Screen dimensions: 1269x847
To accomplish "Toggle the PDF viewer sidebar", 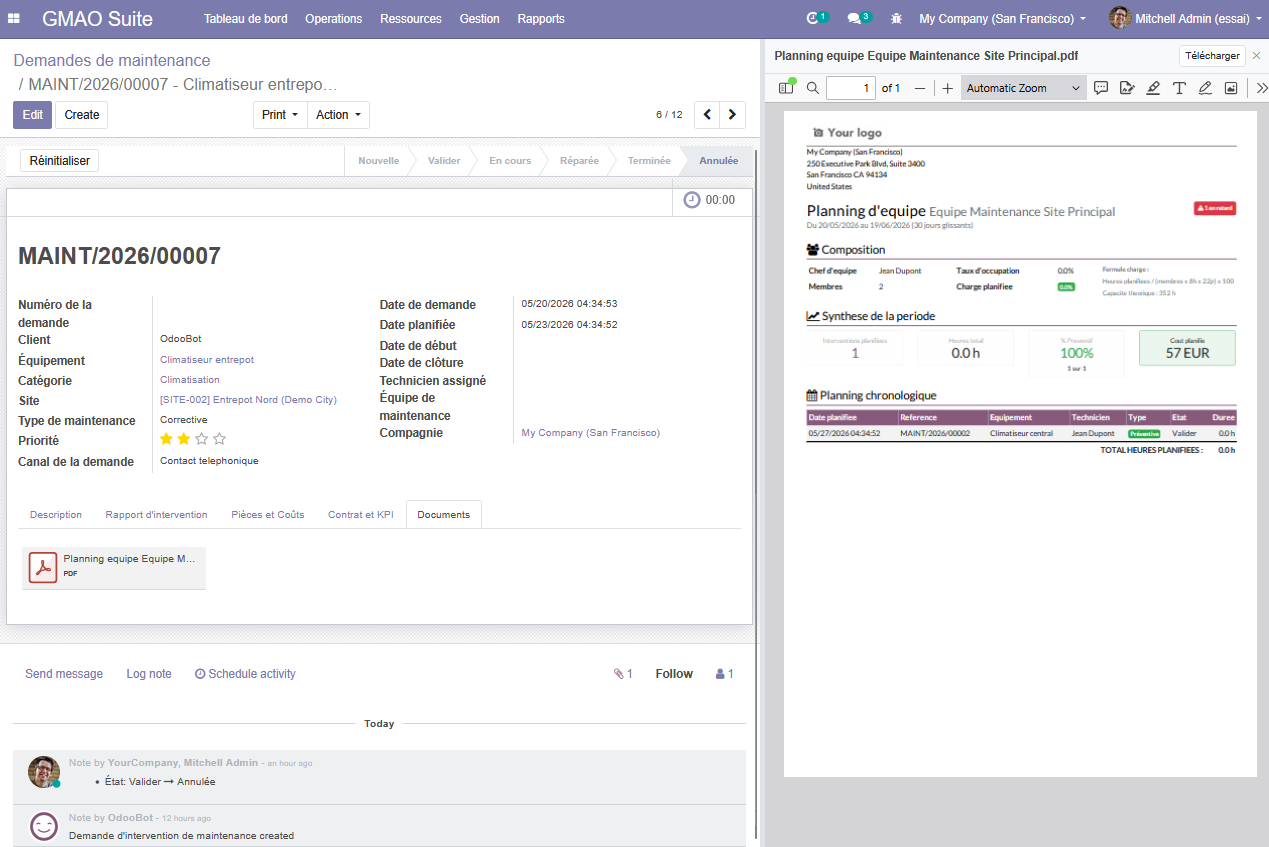I will click(x=787, y=88).
